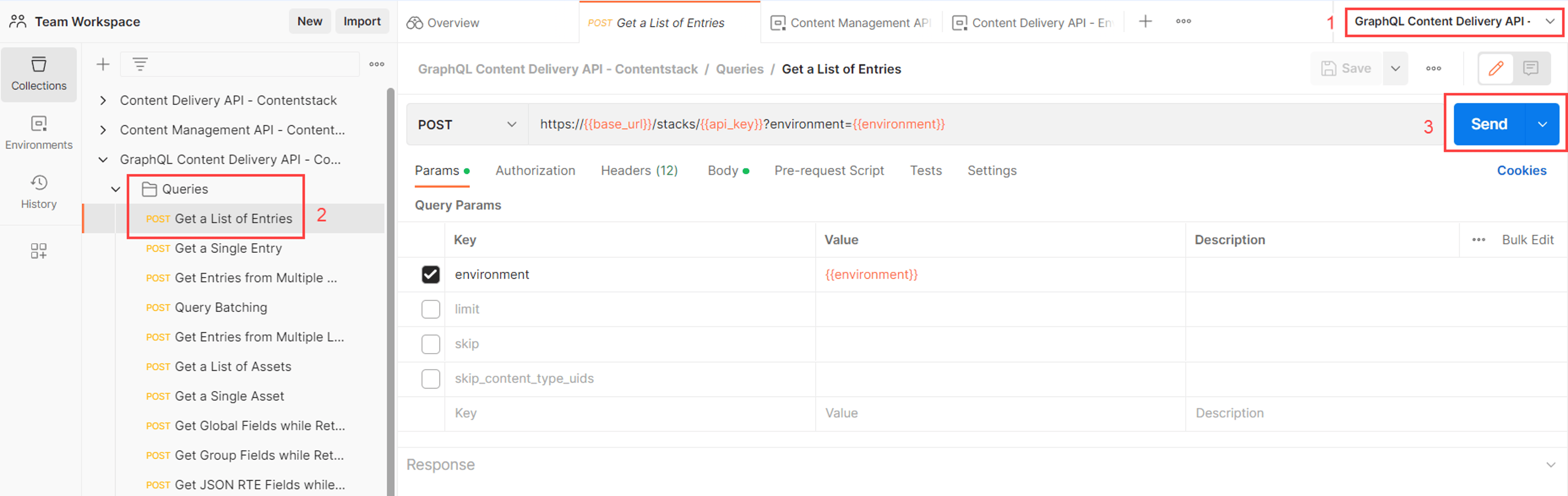Switch to the Content Delivery API - Env tab
Image resolution: width=1568 pixels, height=496 pixels.
(x=1032, y=22)
